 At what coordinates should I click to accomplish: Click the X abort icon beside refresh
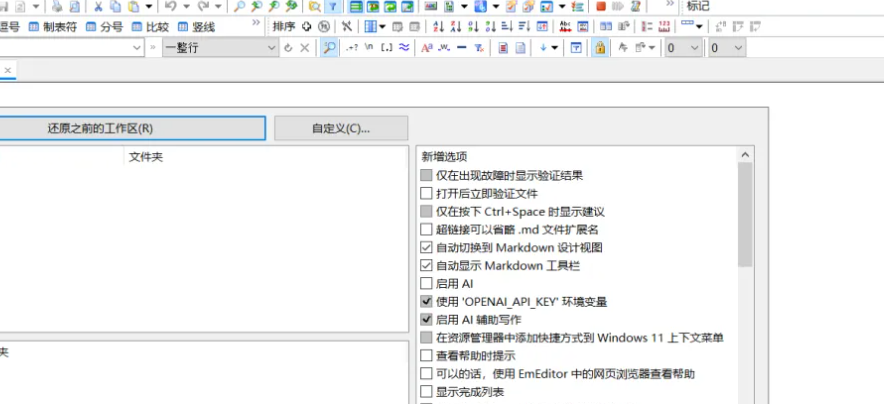click(304, 48)
